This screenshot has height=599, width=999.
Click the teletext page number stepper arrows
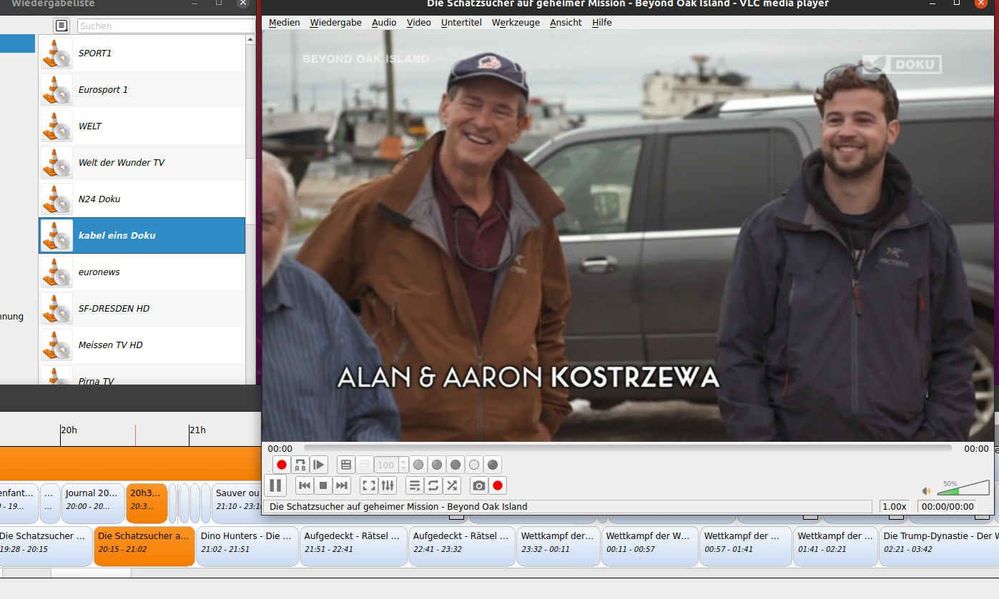(x=403, y=465)
